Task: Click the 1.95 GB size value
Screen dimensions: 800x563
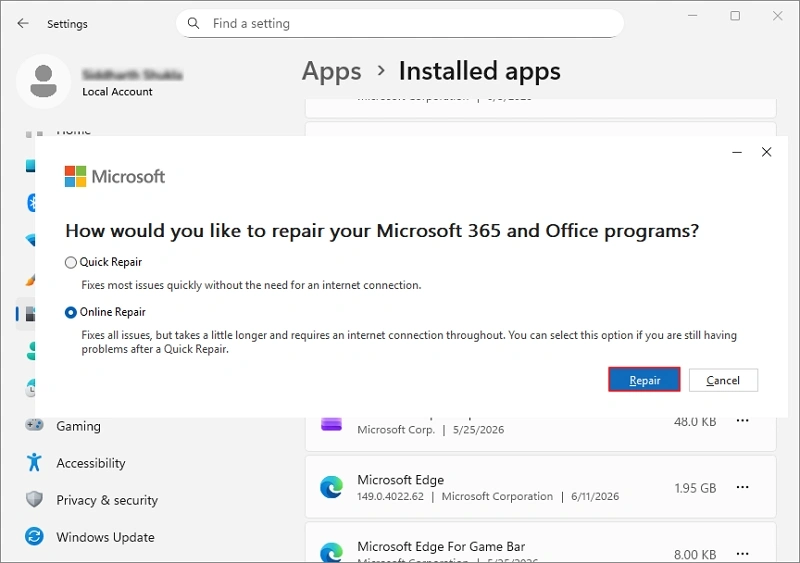Action: point(695,488)
